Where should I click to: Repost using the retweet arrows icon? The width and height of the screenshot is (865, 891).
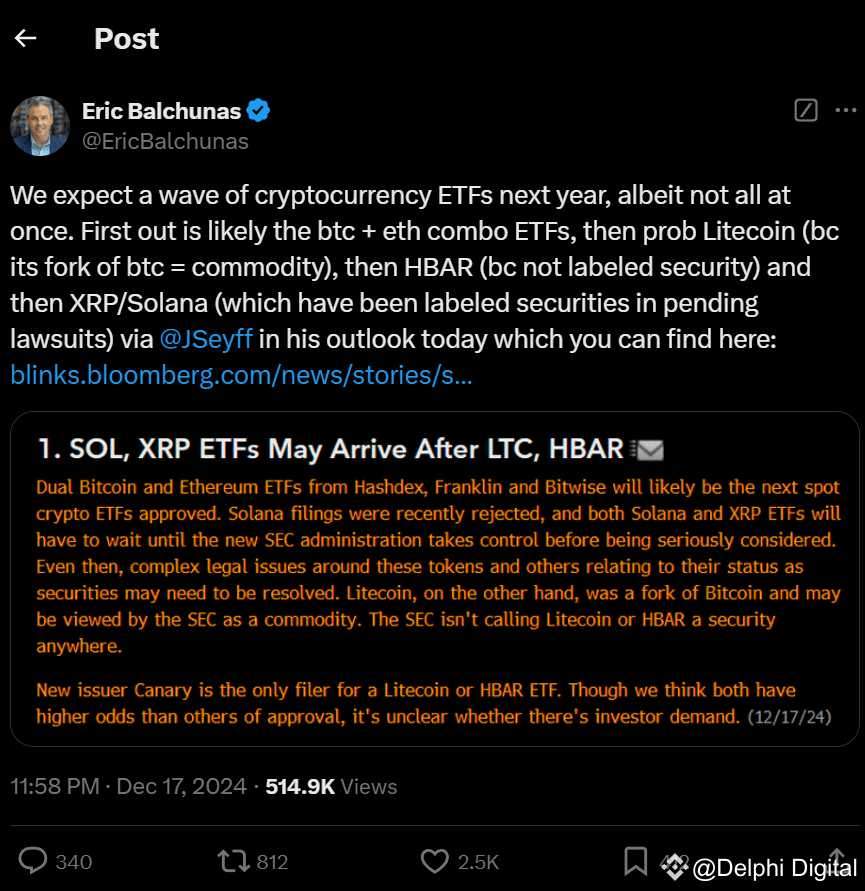(x=231, y=861)
